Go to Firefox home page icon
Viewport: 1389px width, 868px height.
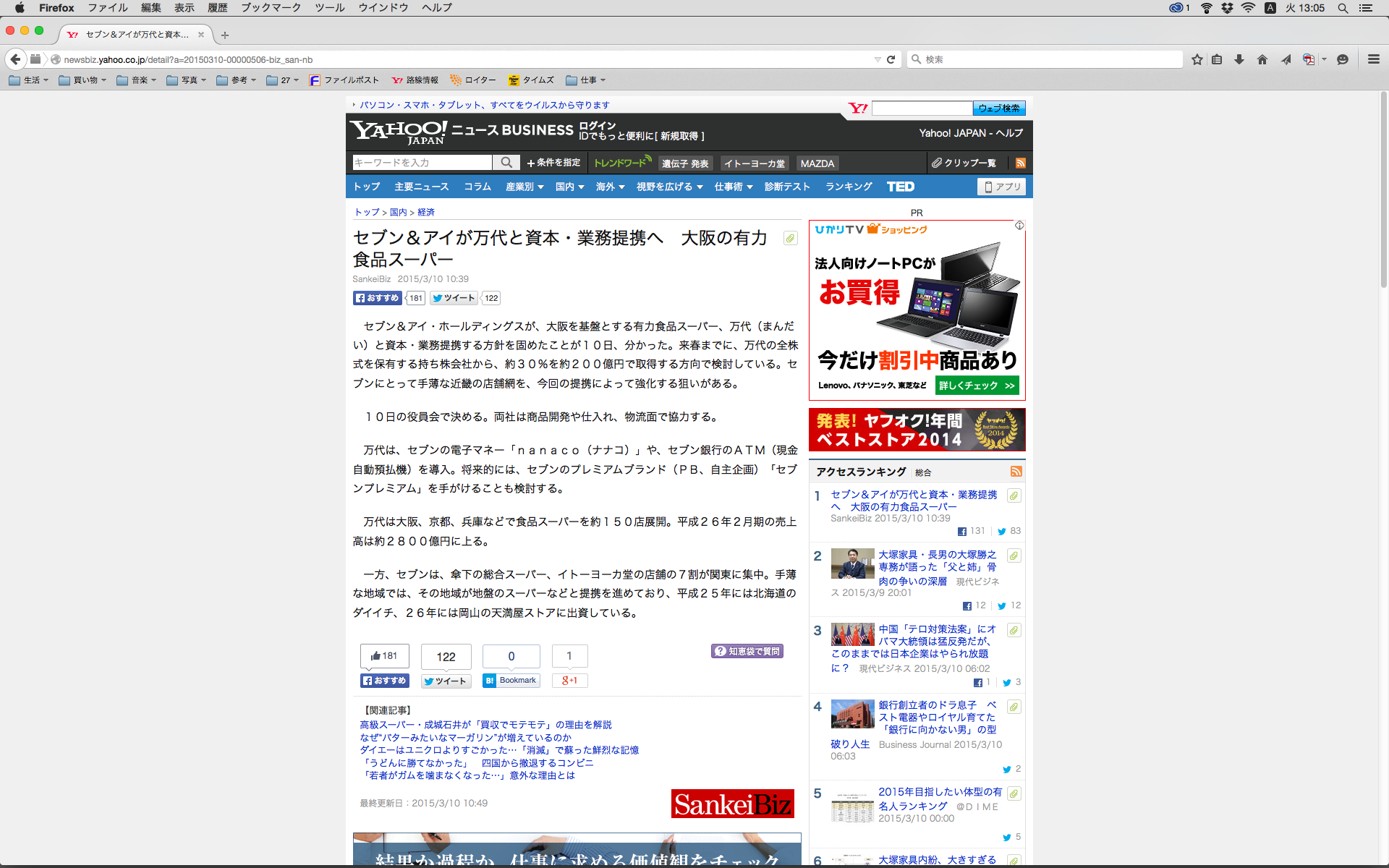click(1262, 59)
